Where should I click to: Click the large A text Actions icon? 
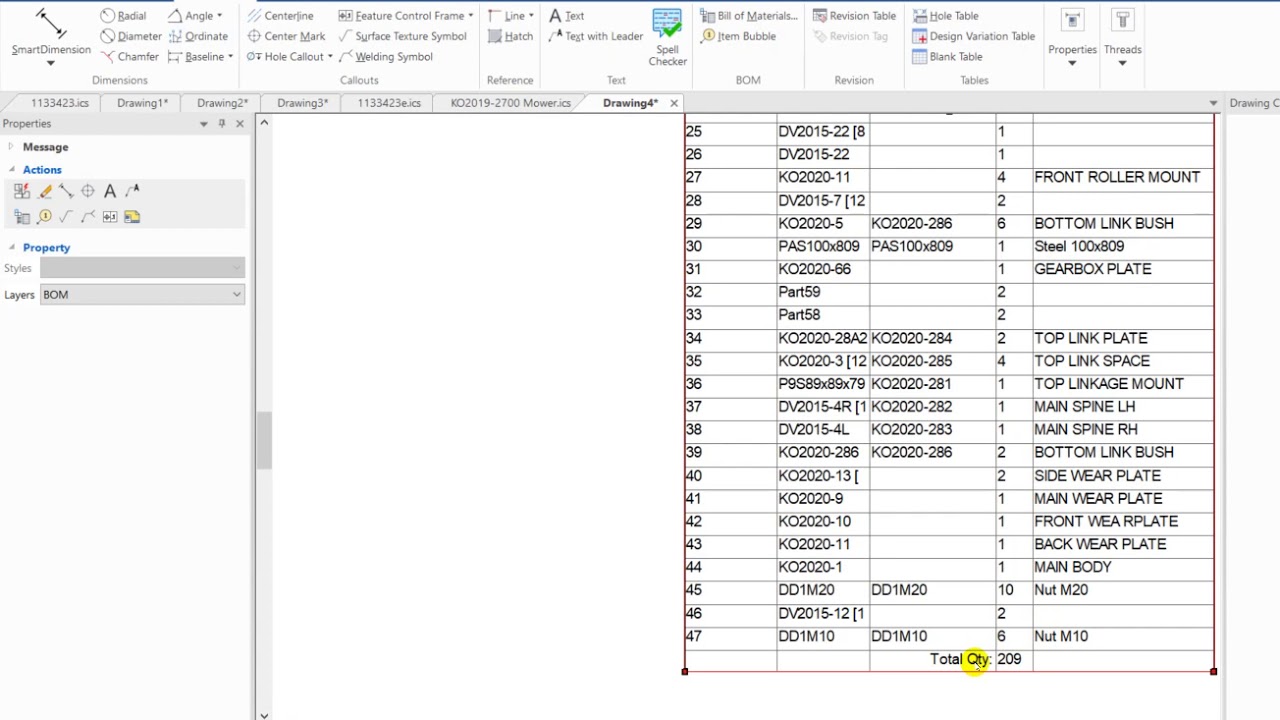pos(110,191)
